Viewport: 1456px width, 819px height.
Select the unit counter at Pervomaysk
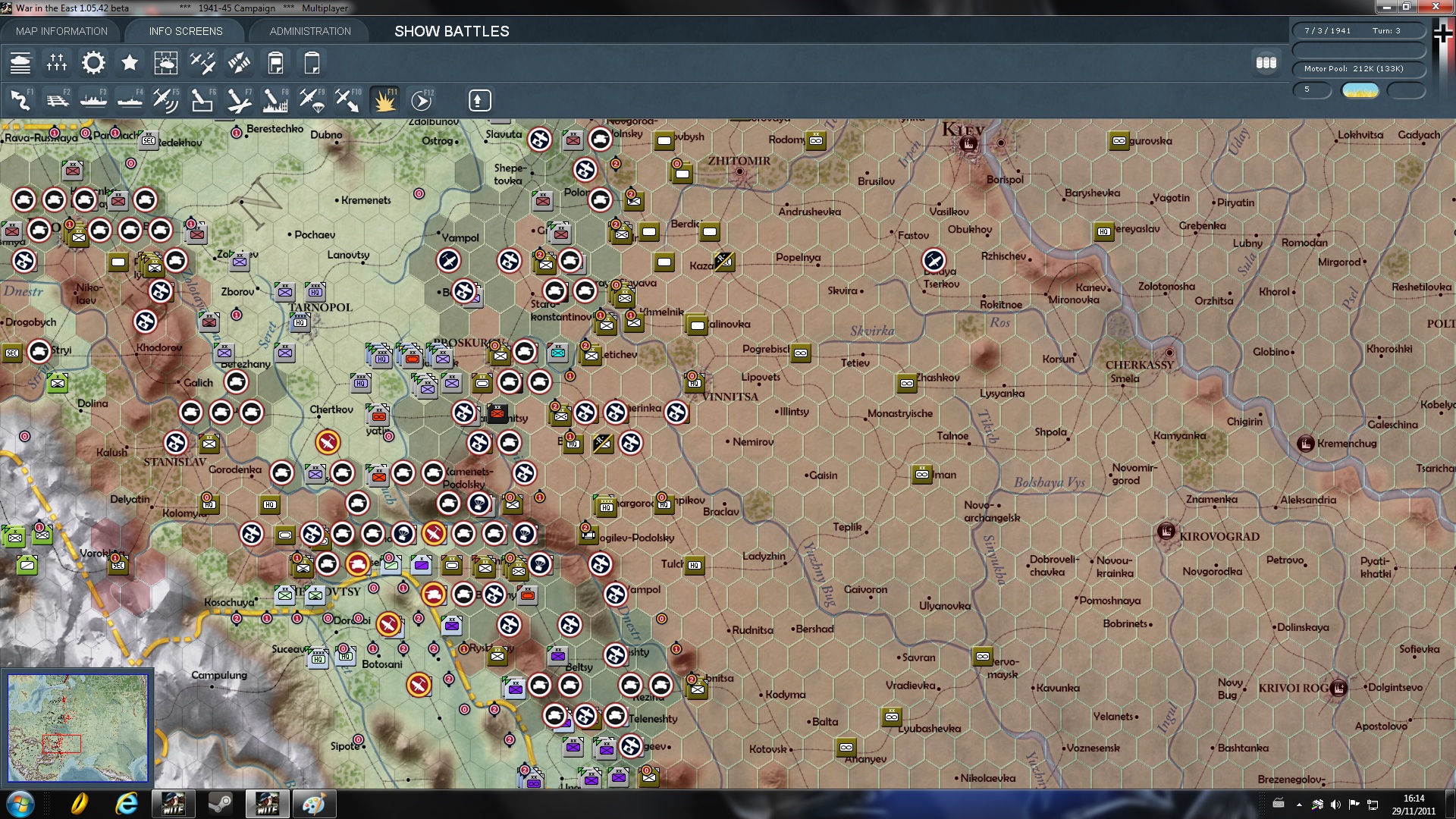[982, 656]
